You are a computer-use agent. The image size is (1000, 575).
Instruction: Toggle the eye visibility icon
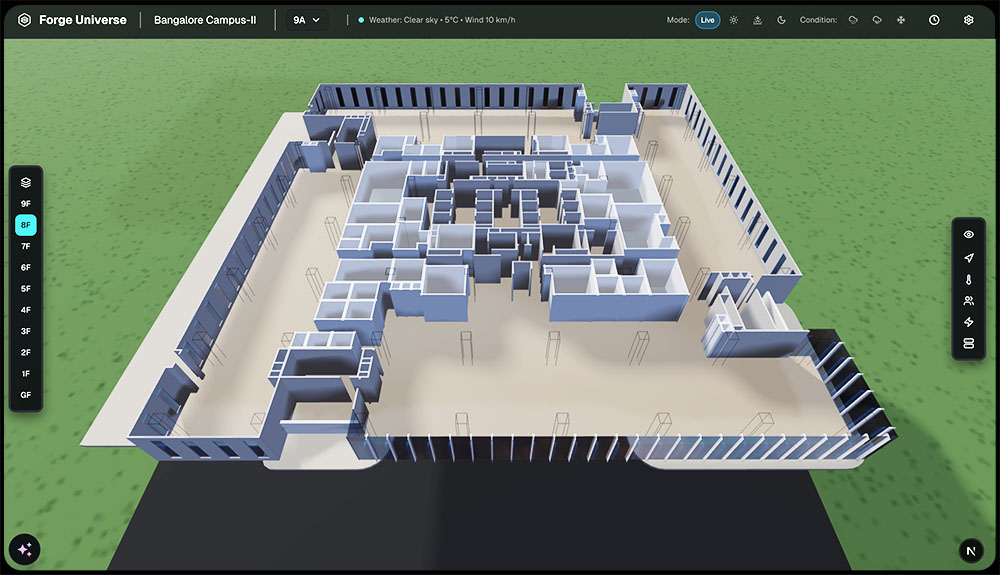[x=968, y=235]
